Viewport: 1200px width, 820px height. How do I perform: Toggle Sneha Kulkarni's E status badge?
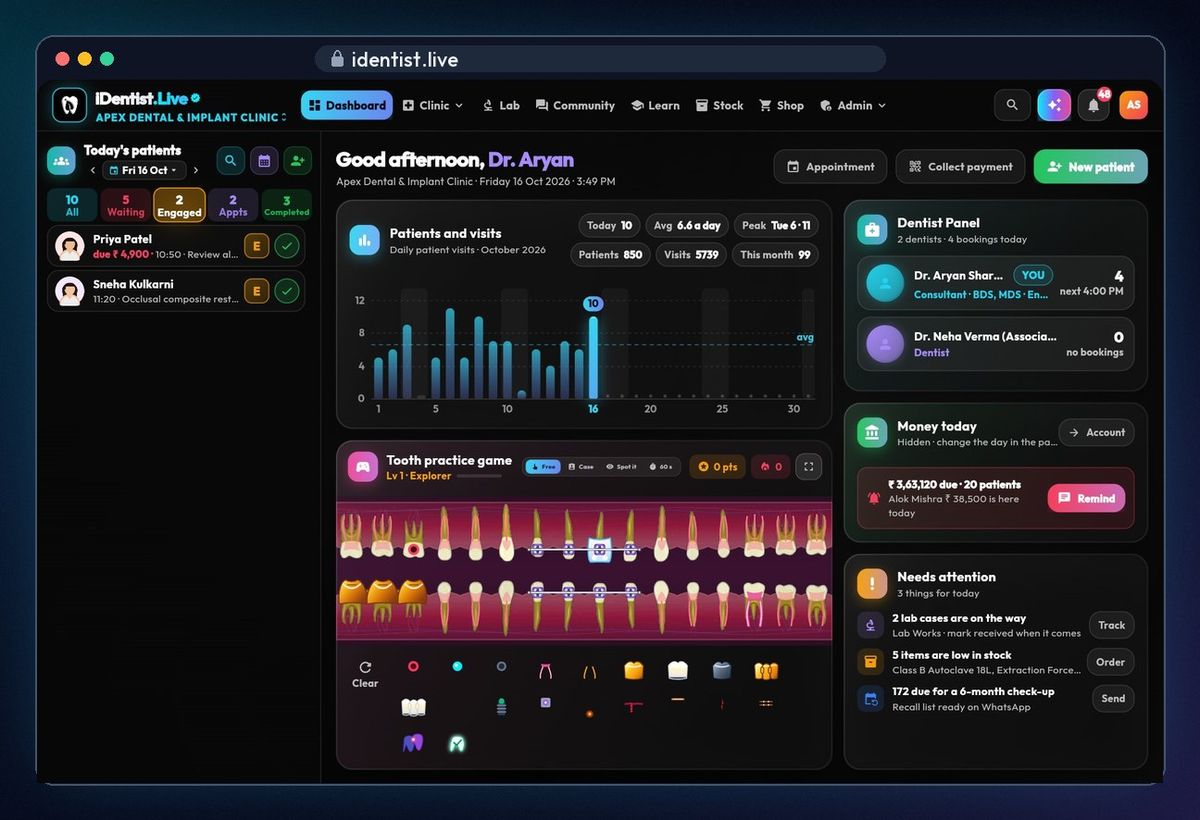coord(256,291)
